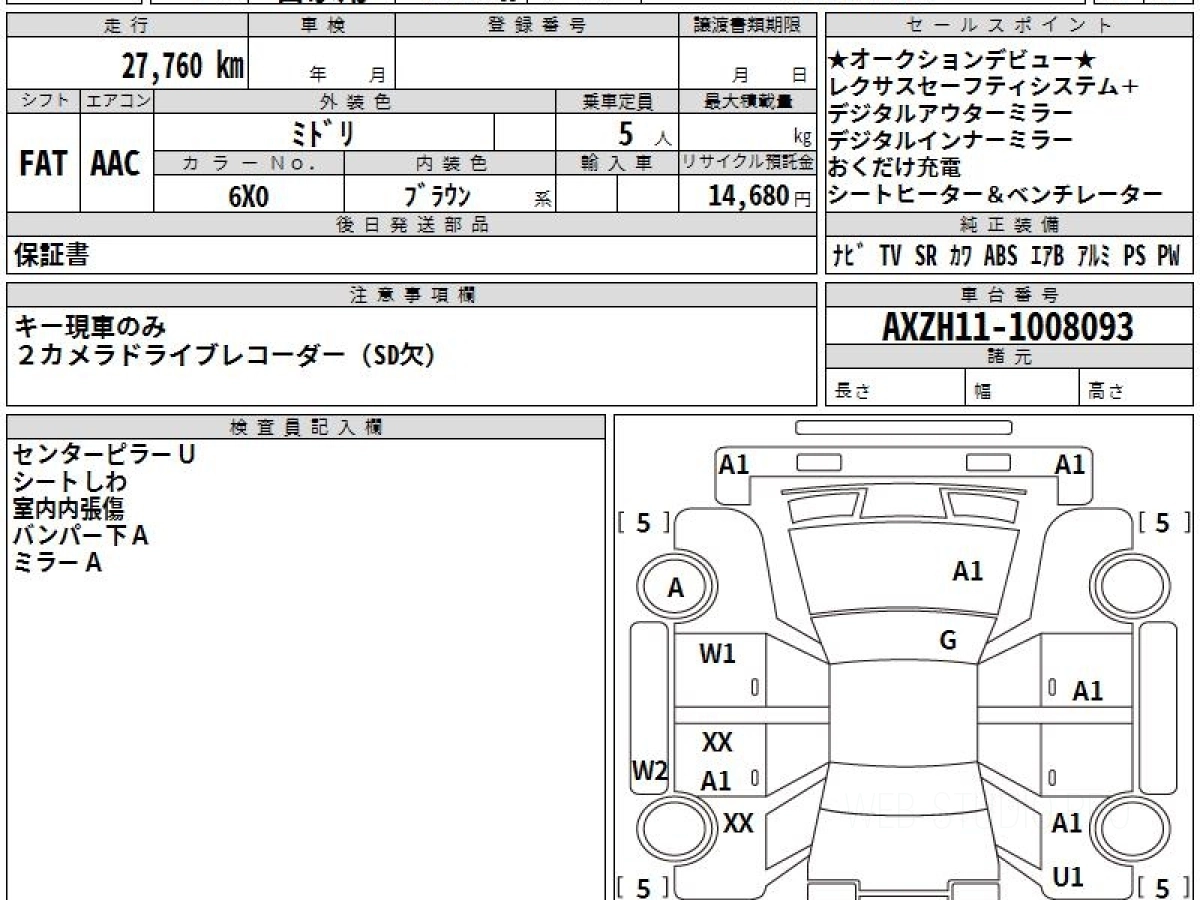This screenshot has width=1200, height=900.
Task: Select the センターピラー U inspector note
Action: coord(104,454)
